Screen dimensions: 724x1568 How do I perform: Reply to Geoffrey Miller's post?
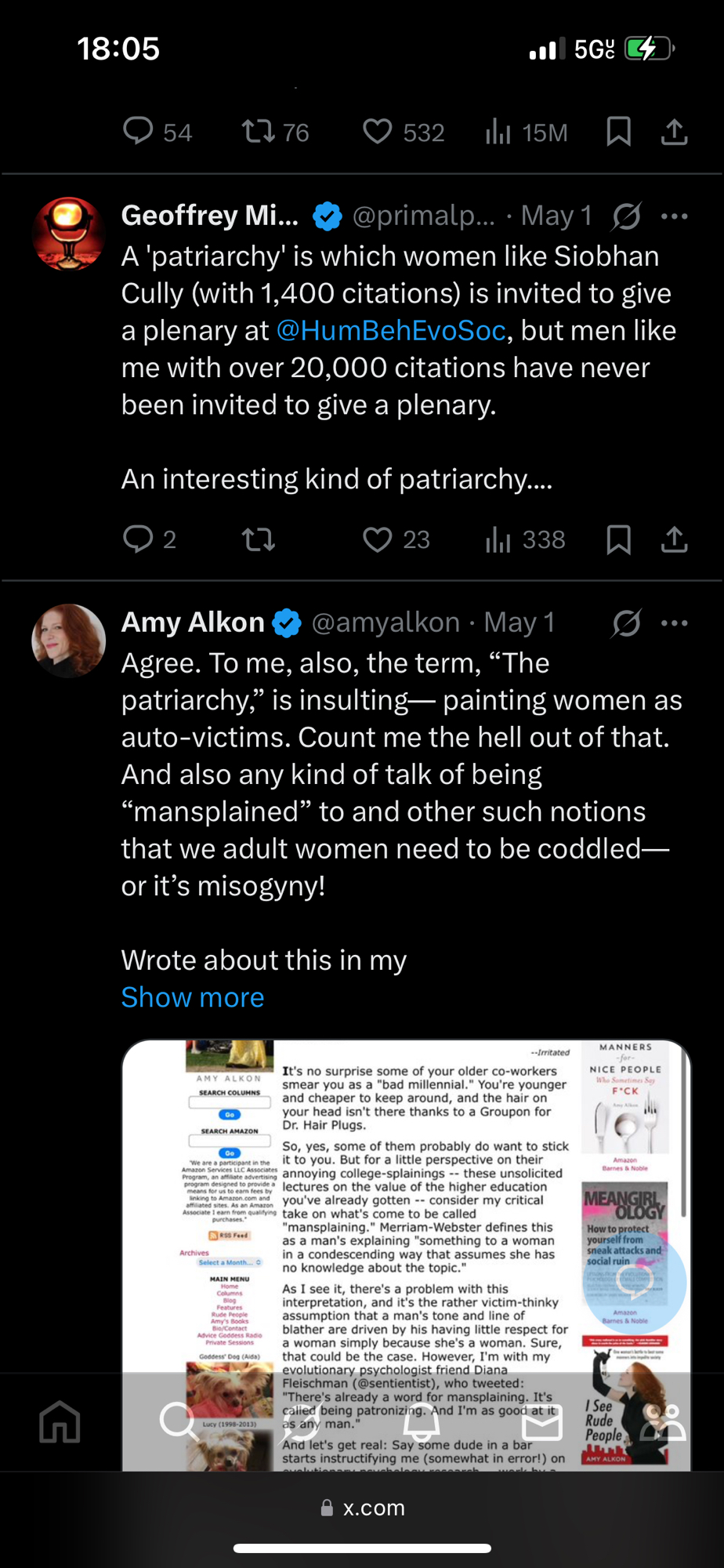pyautogui.click(x=139, y=539)
